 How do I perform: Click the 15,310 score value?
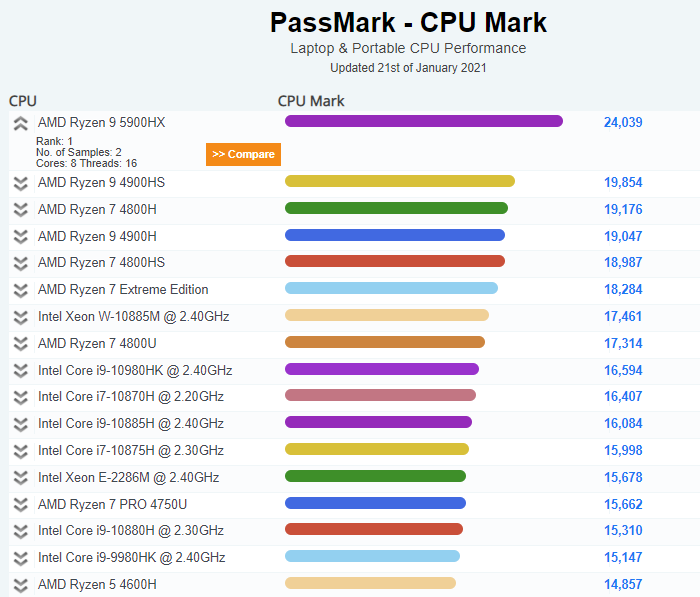click(x=623, y=530)
